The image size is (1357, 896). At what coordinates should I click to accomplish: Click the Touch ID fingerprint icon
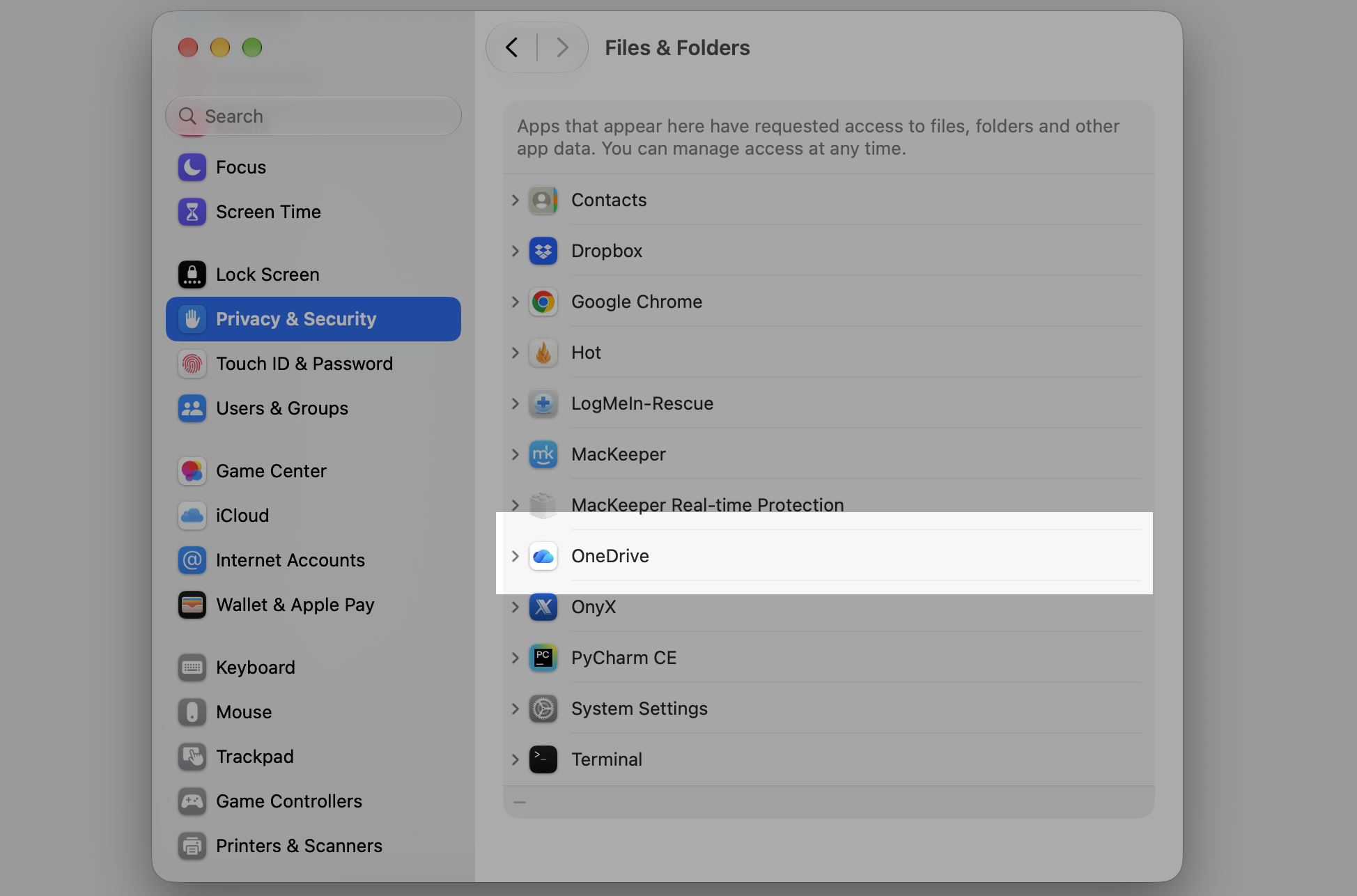click(x=192, y=364)
